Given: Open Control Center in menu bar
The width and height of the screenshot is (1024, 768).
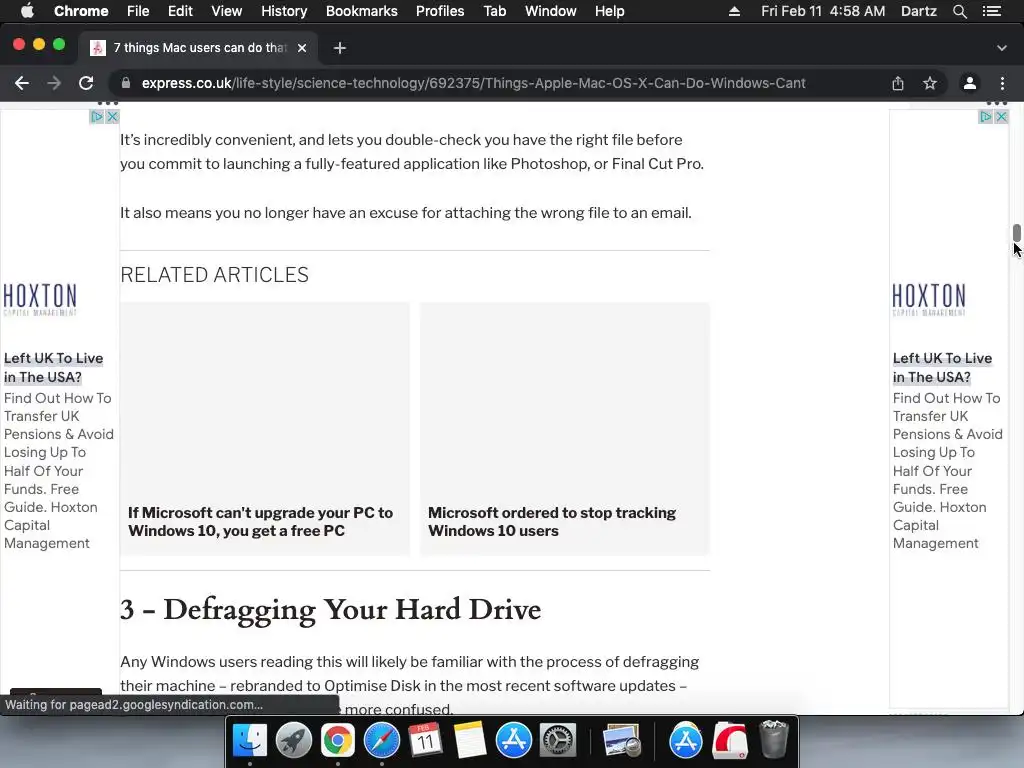Looking at the screenshot, I should point(992,11).
